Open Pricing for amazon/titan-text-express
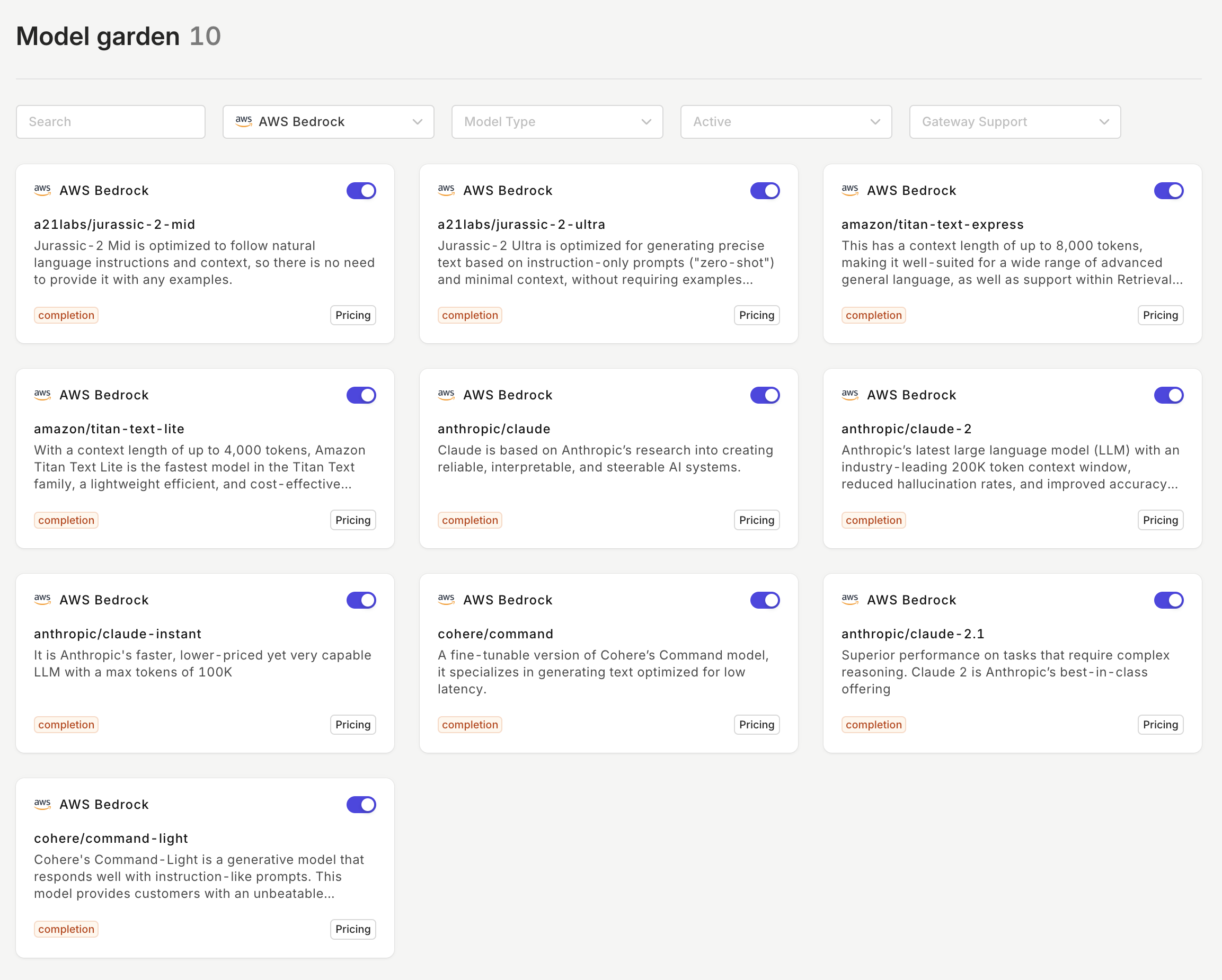The image size is (1222, 980). (x=1159, y=316)
